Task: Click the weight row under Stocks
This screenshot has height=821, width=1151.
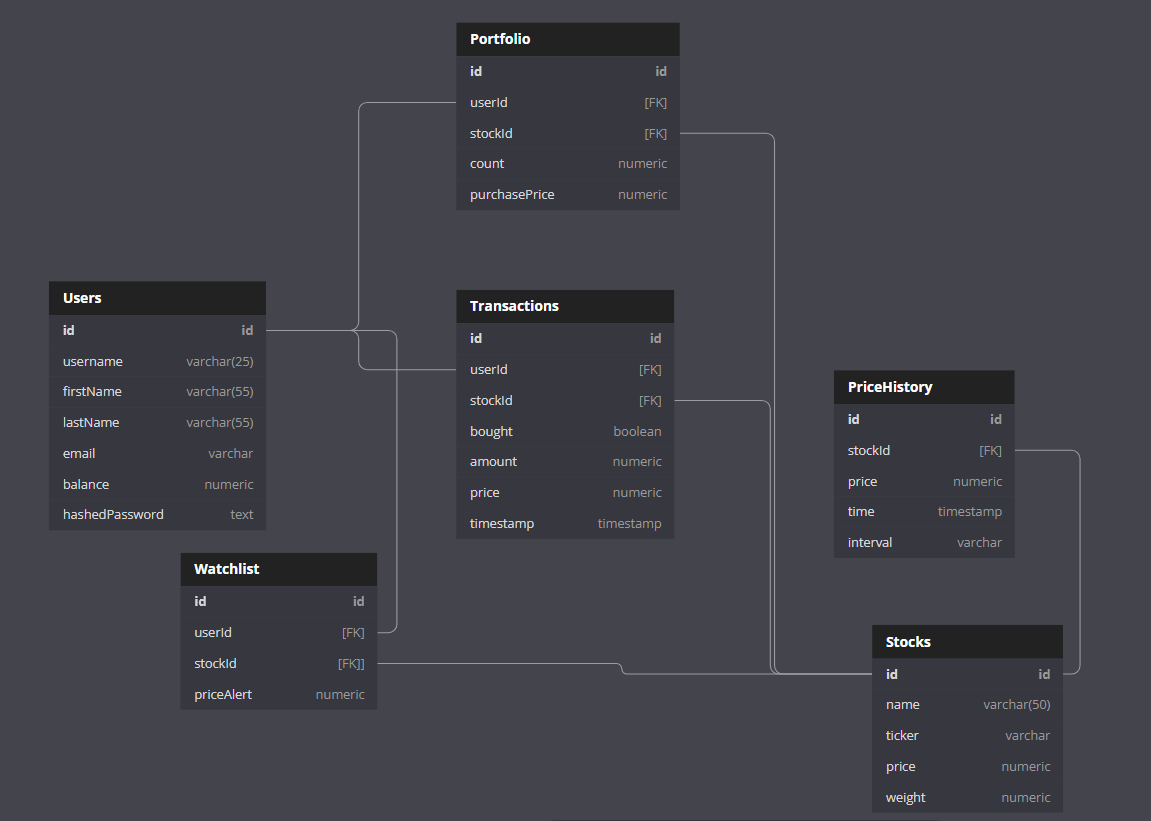Action: pos(966,797)
